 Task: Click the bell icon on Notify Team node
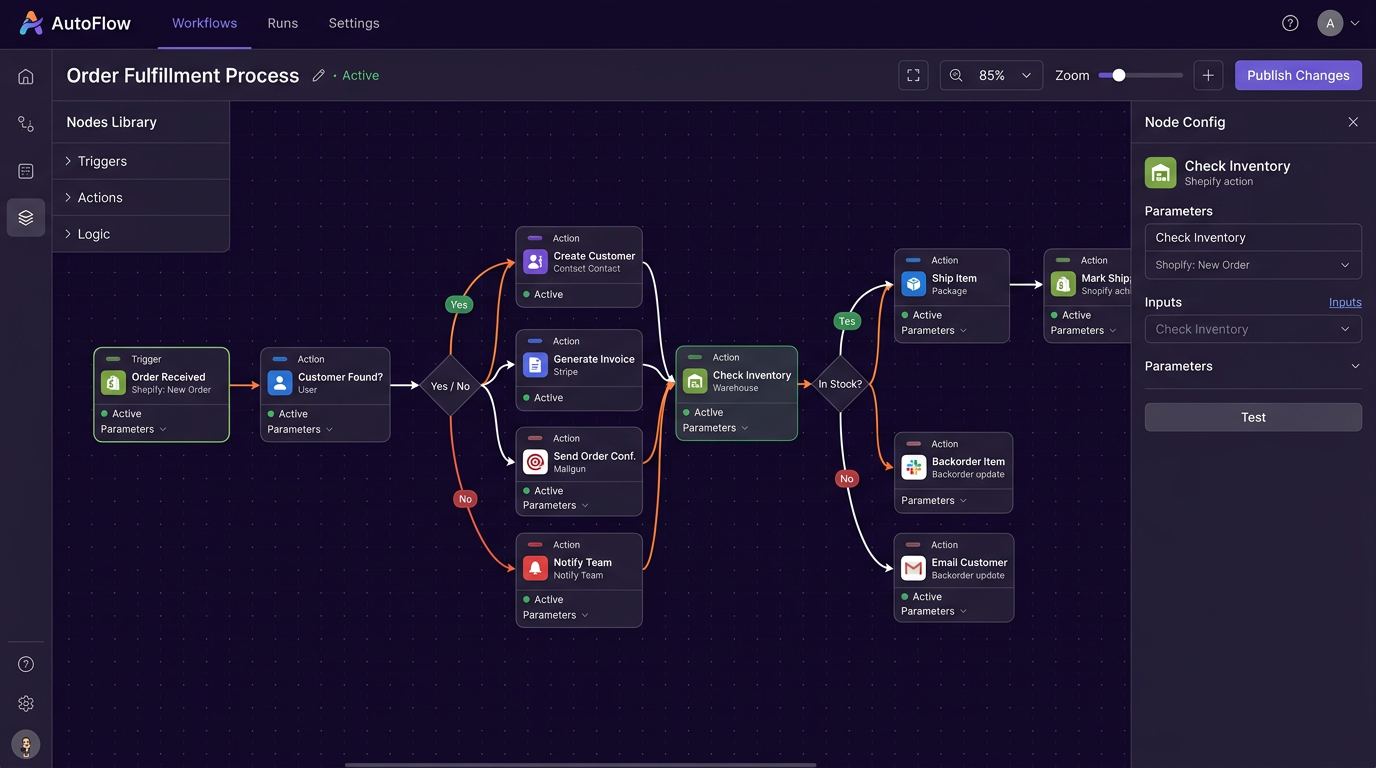pyautogui.click(x=535, y=569)
